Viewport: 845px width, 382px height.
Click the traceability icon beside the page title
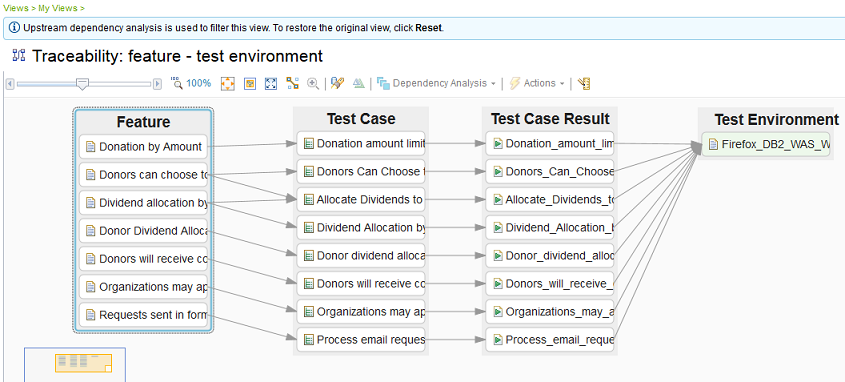coord(19,55)
